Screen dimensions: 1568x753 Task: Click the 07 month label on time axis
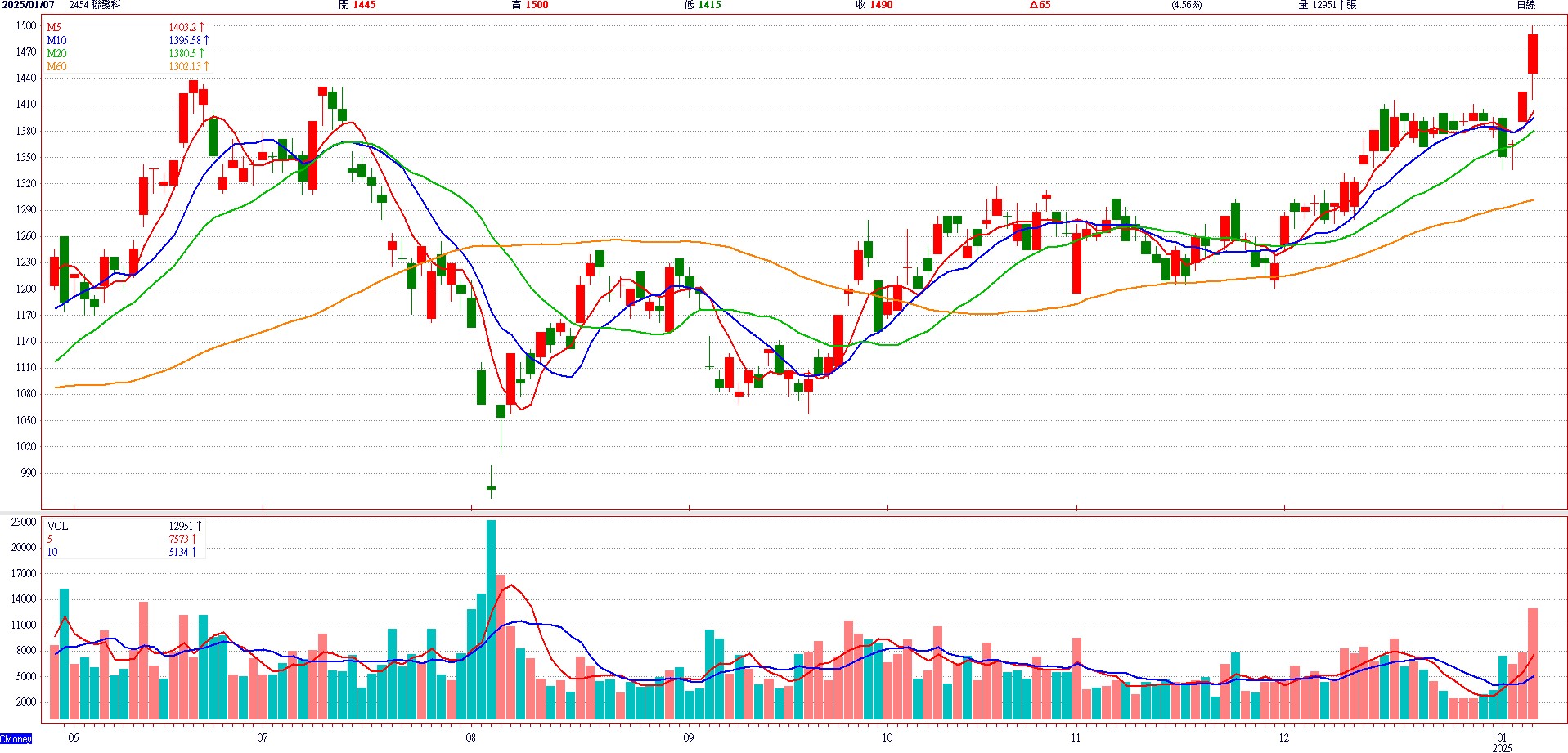(x=262, y=737)
